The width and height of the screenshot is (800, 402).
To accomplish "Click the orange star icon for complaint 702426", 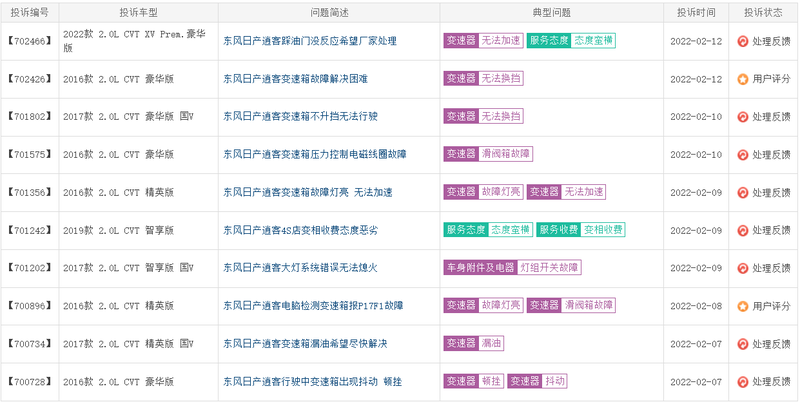I will click(743, 79).
